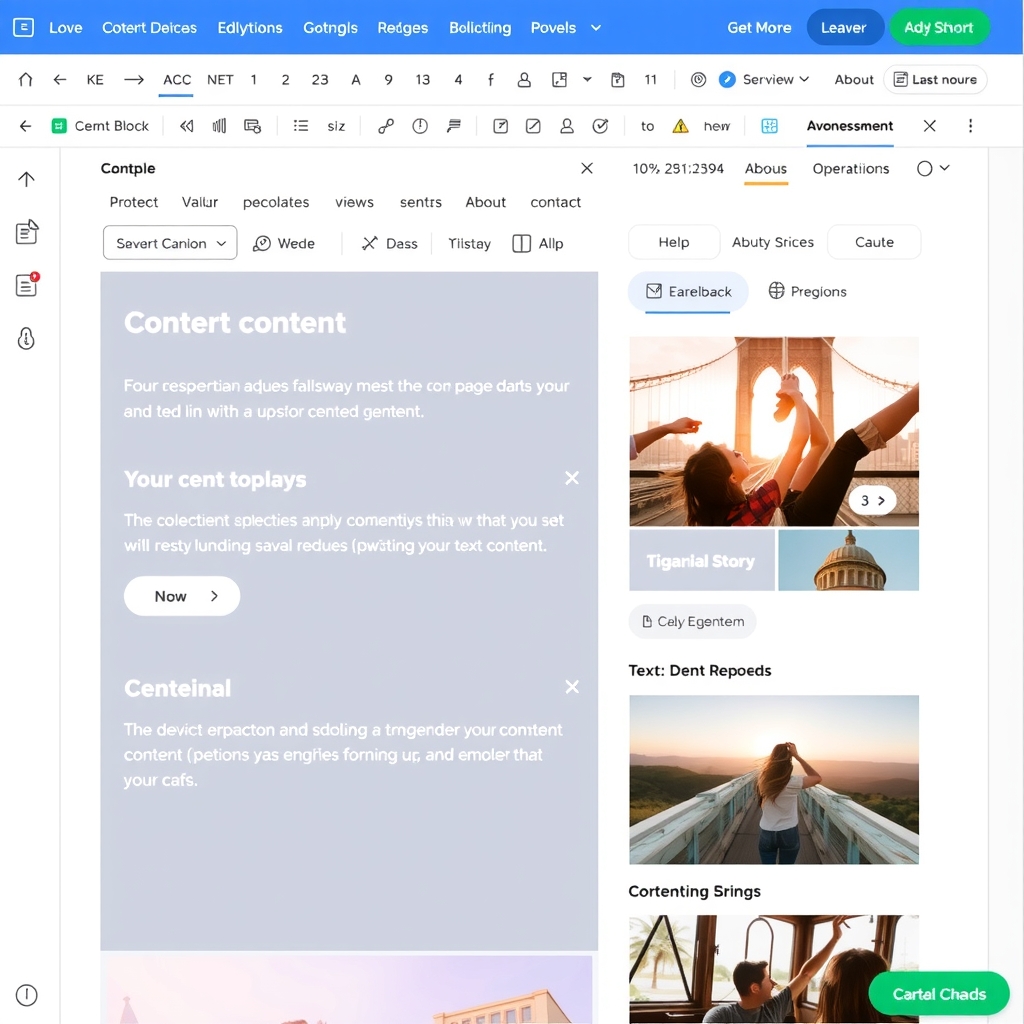
Task: Click the forward arrow before ACC
Action: 134,80
